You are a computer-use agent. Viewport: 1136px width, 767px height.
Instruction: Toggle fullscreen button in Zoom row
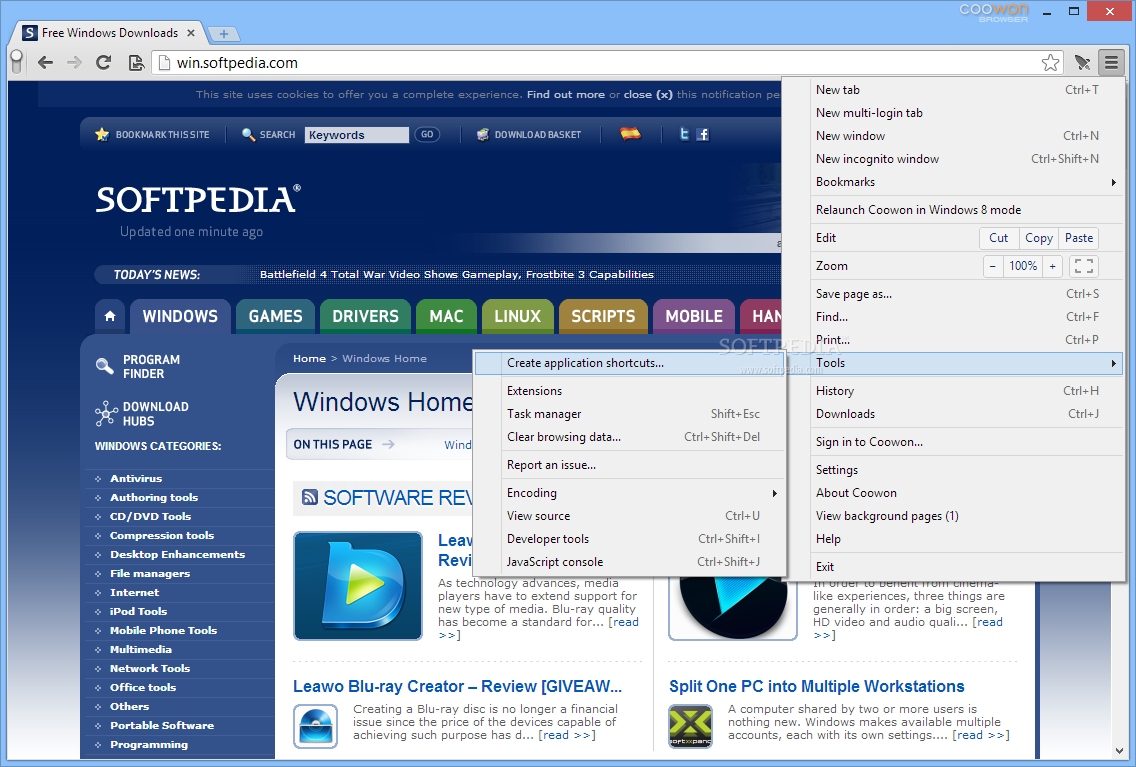pyautogui.click(x=1084, y=266)
